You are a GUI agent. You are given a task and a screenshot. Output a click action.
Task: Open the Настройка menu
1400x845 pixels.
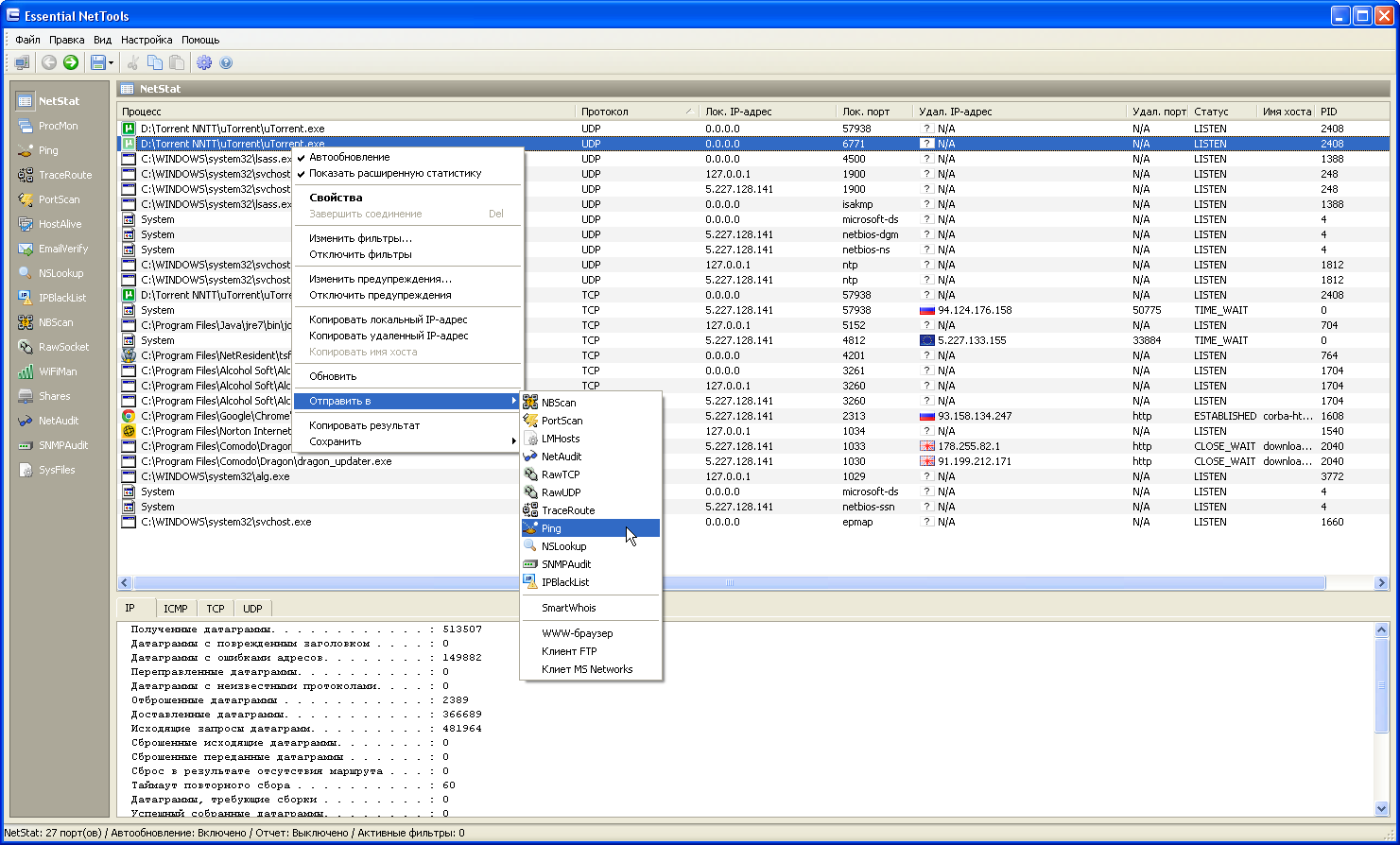click(x=147, y=40)
